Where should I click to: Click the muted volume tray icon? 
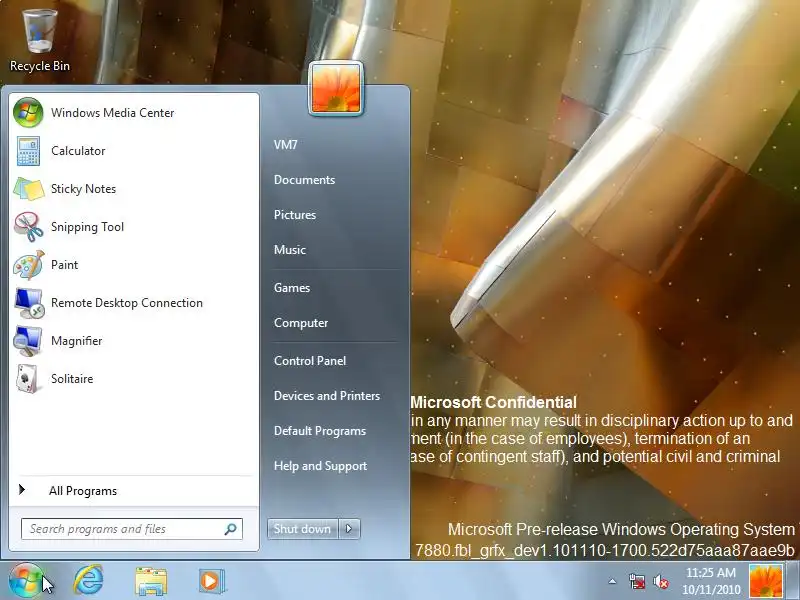661,581
